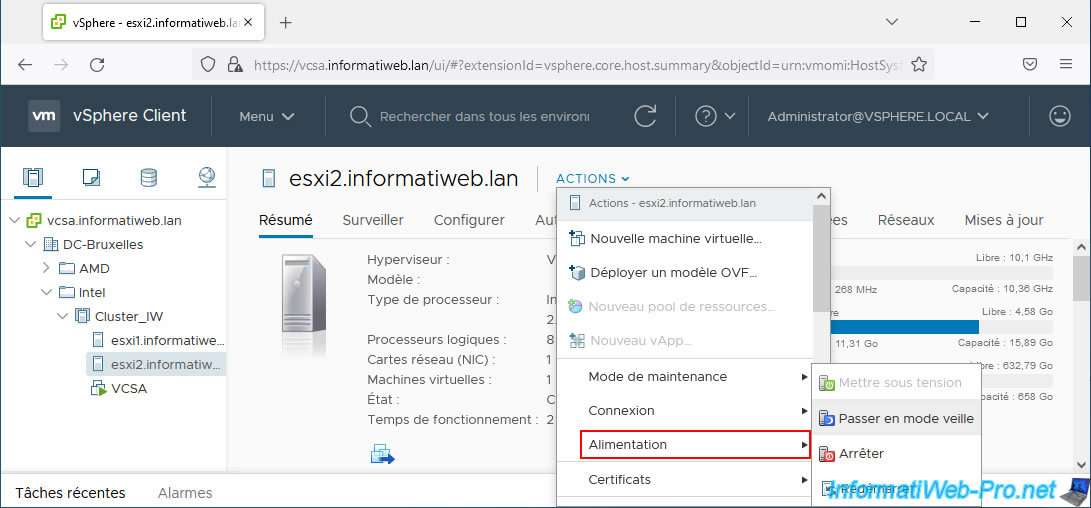Viewport: 1091px width, 508px height.
Task: Switch to VMs and Templates inventory icon
Action: 91,178
